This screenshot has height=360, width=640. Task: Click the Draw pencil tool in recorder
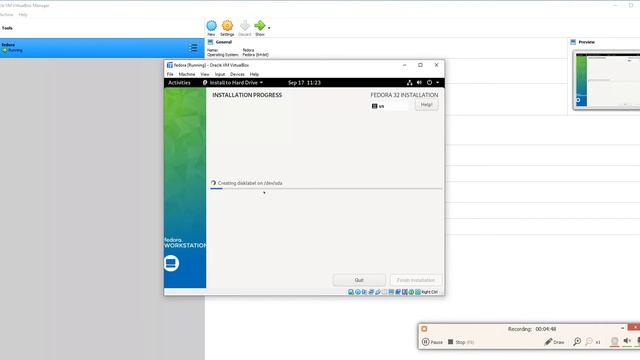click(x=554, y=342)
